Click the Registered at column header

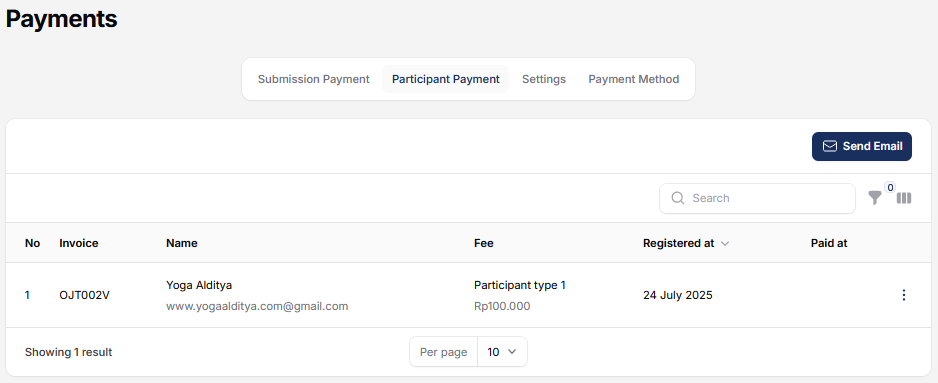(678, 243)
